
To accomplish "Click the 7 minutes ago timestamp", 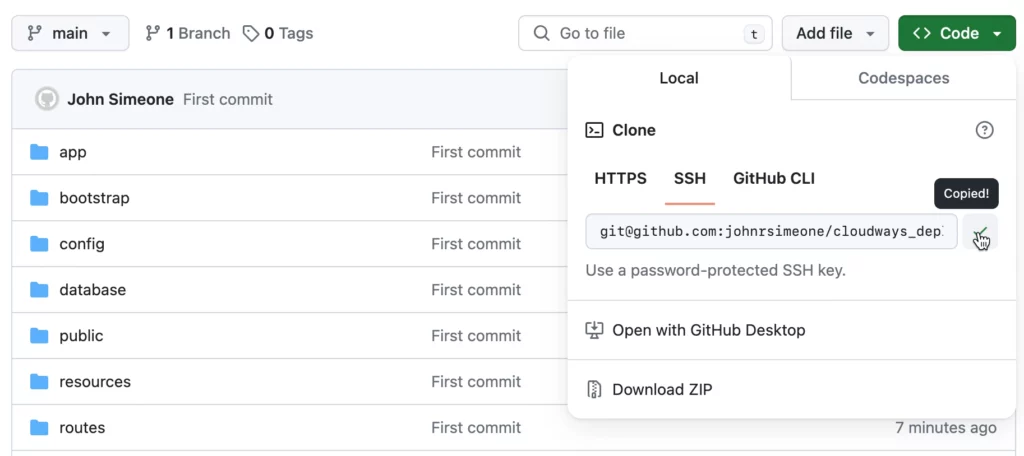I will click(x=946, y=428).
